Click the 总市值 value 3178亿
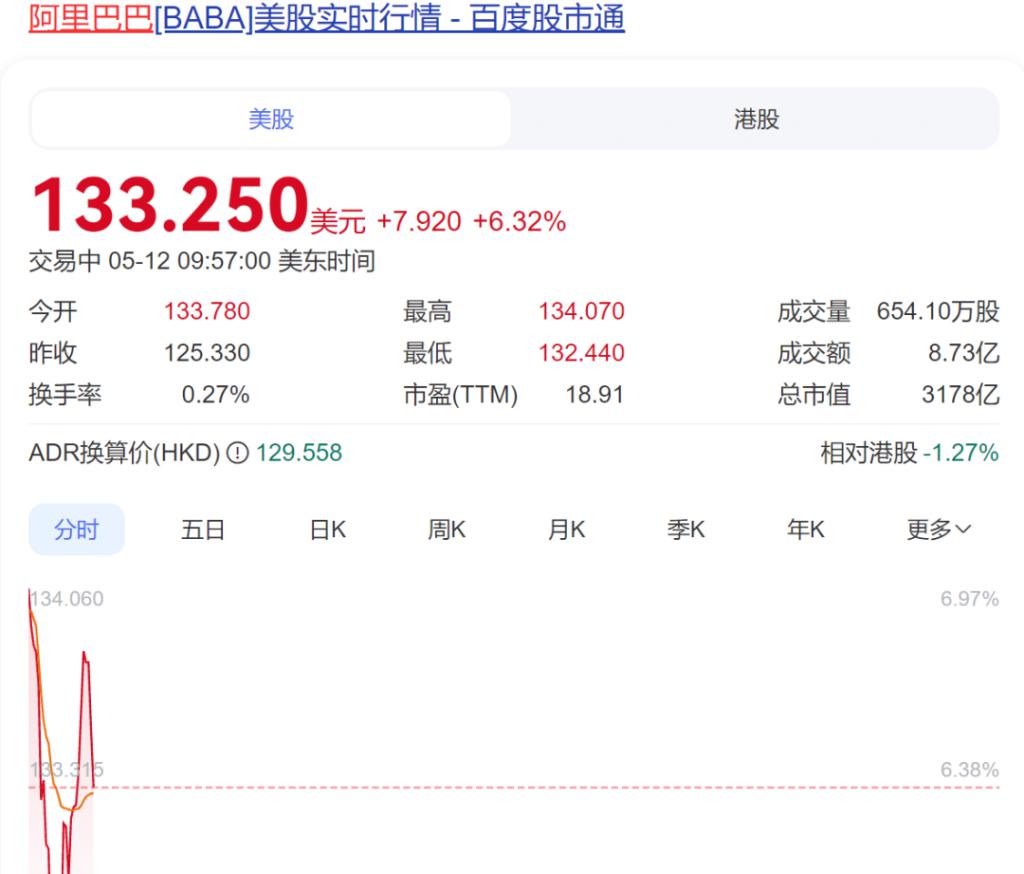1024x874 pixels. tap(960, 395)
